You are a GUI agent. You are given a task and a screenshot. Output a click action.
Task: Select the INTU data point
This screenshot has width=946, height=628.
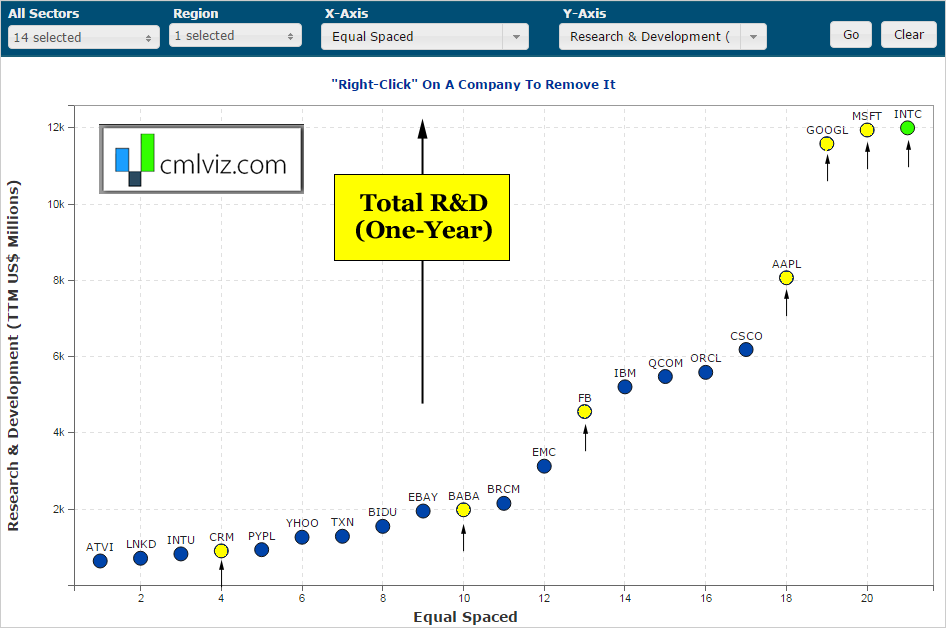[180, 554]
